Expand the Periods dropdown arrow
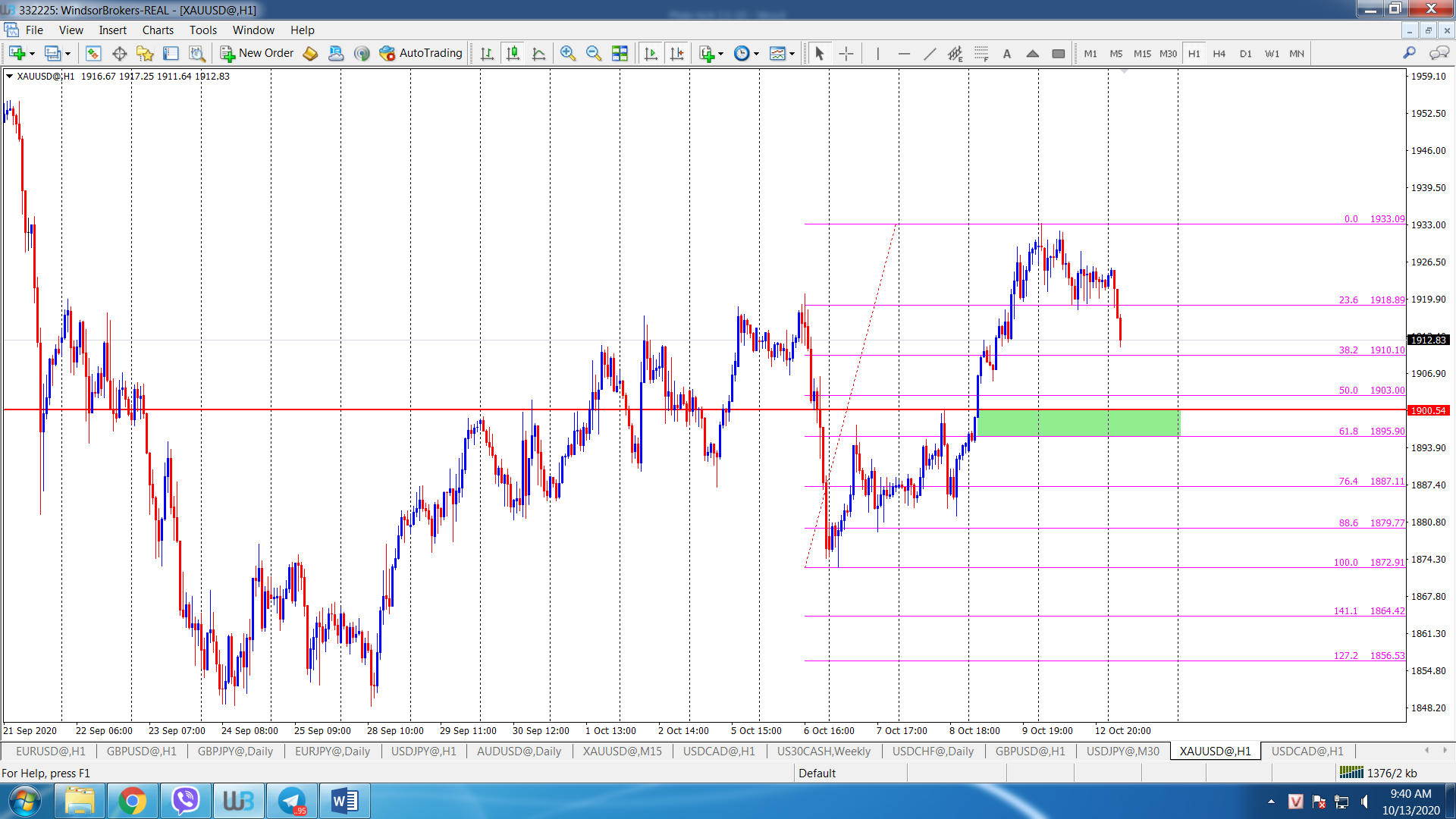 (756, 54)
